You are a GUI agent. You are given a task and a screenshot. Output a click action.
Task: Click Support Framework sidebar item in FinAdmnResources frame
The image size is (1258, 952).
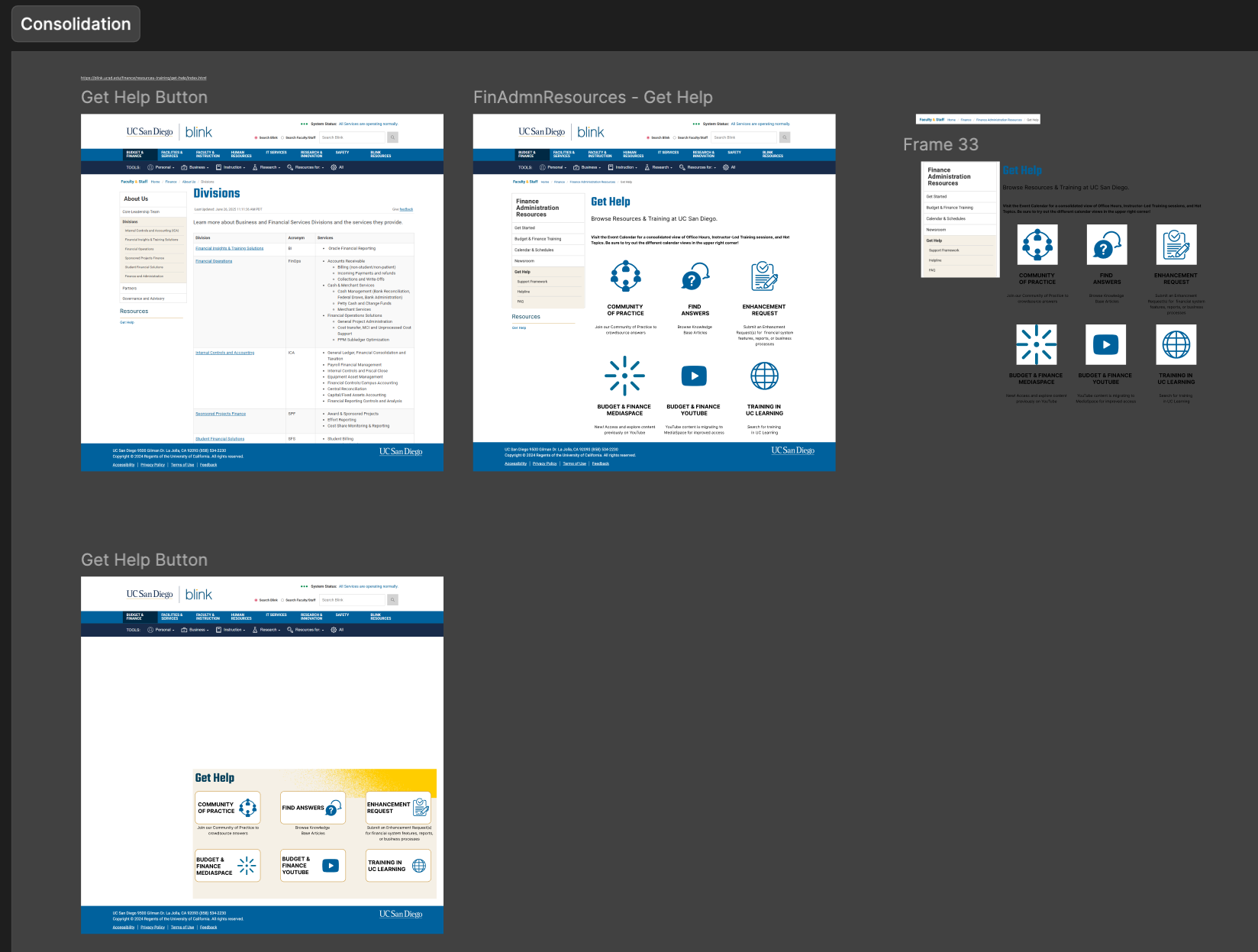[547, 282]
